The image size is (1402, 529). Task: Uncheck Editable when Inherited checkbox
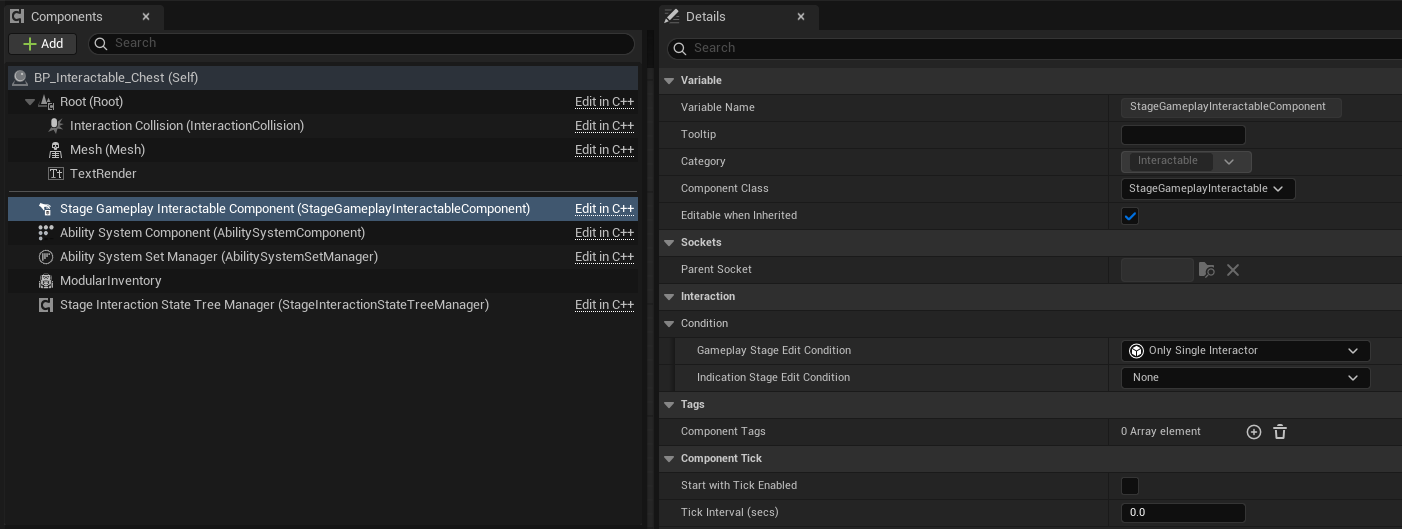[x=1130, y=216]
